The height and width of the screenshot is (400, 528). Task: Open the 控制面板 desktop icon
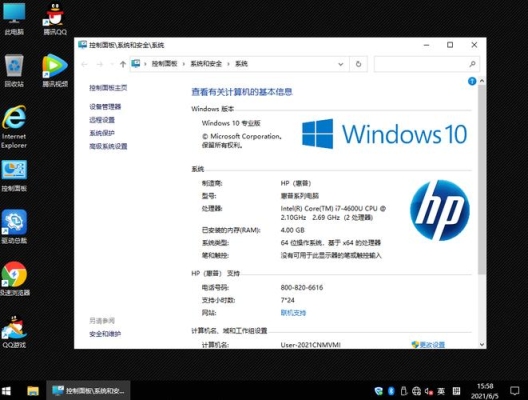coord(14,176)
